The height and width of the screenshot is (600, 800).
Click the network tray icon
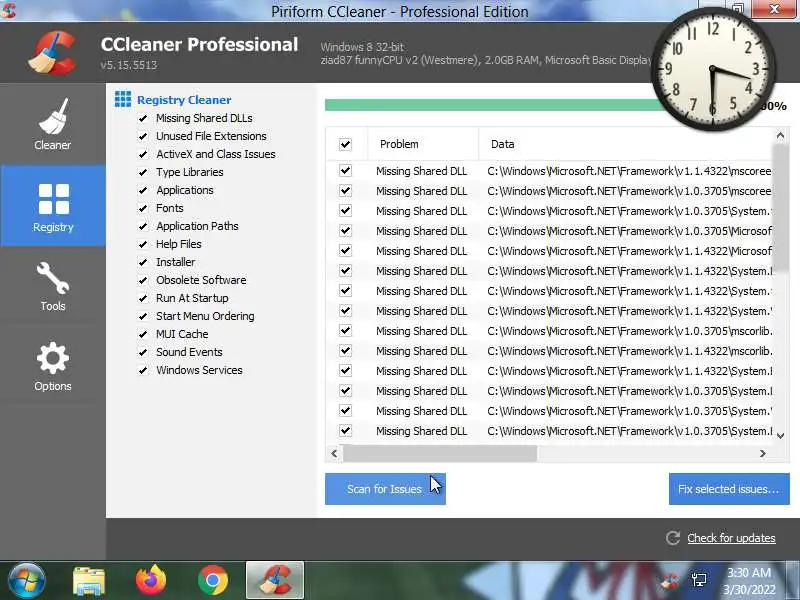pyautogui.click(x=699, y=580)
